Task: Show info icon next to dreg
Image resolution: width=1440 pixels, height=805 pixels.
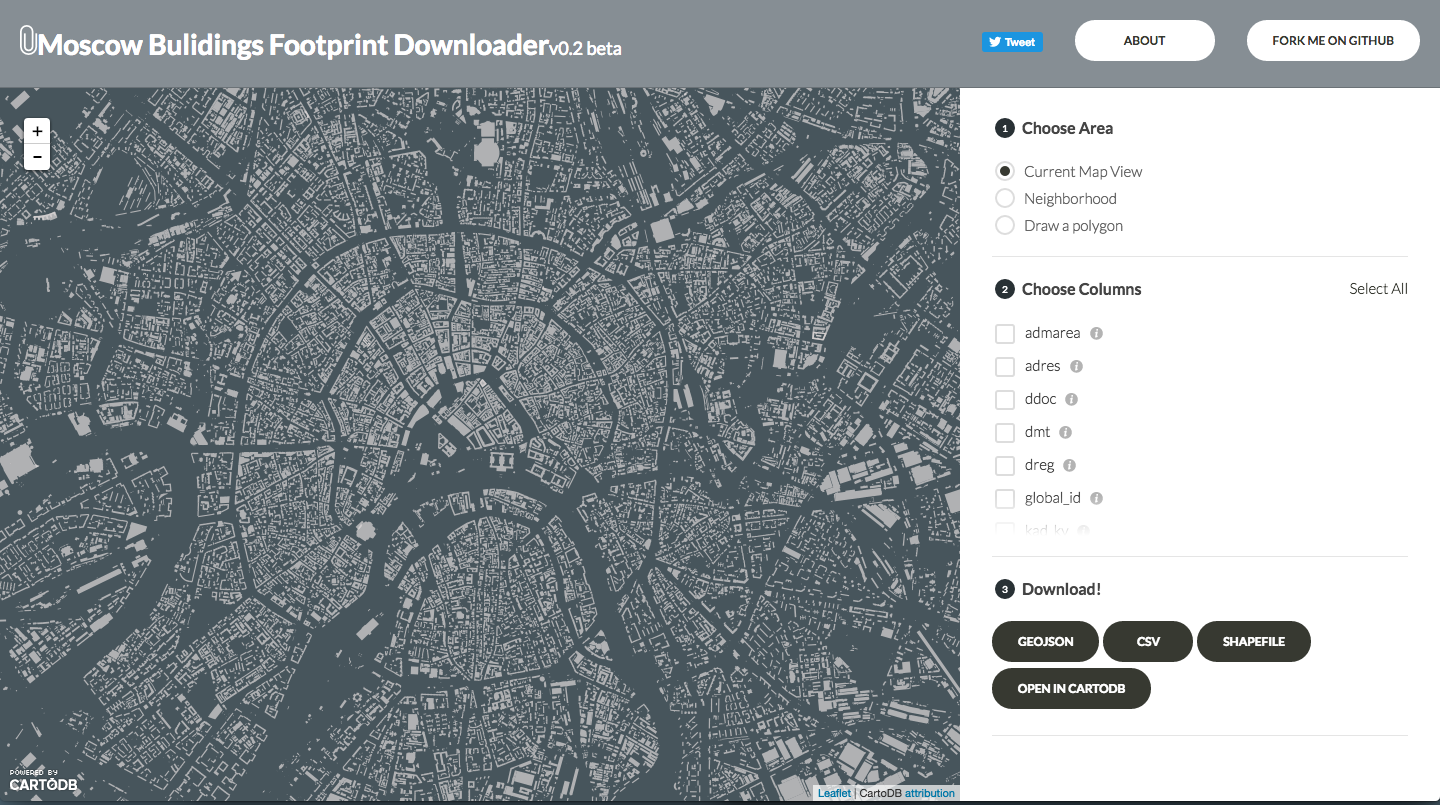Action: pyautogui.click(x=1069, y=465)
